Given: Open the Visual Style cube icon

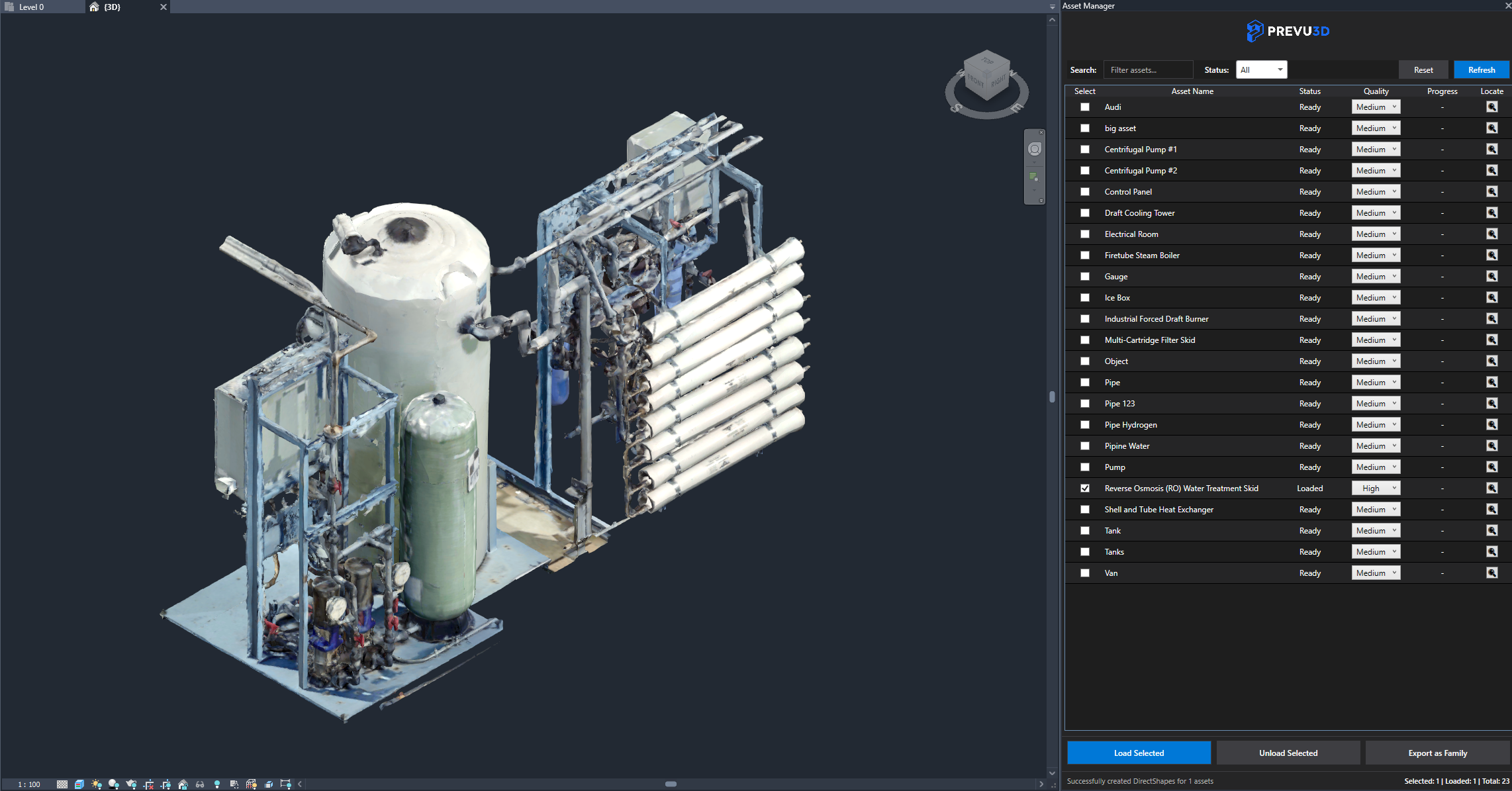Looking at the screenshot, I should click(79, 784).
